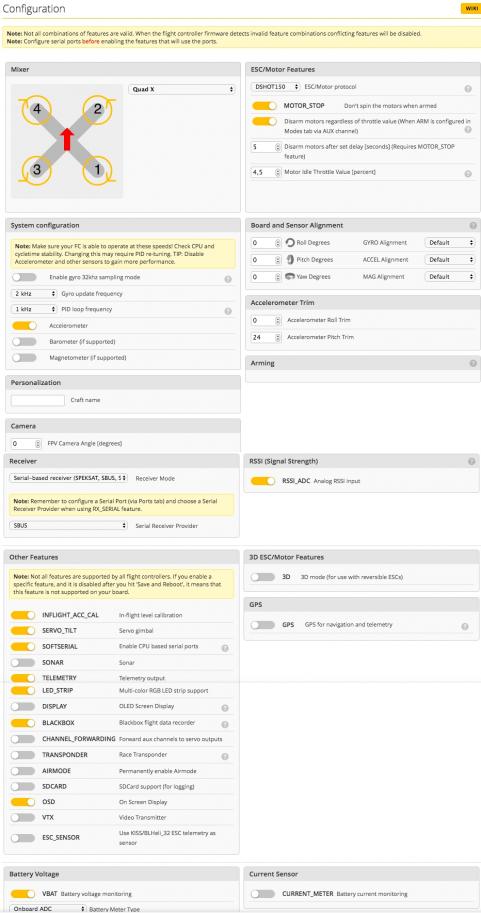Toggle VBAT battery voltage monitoring
Image resolution: width=481 pixels, height=913 pixels.
click(23, 894)
